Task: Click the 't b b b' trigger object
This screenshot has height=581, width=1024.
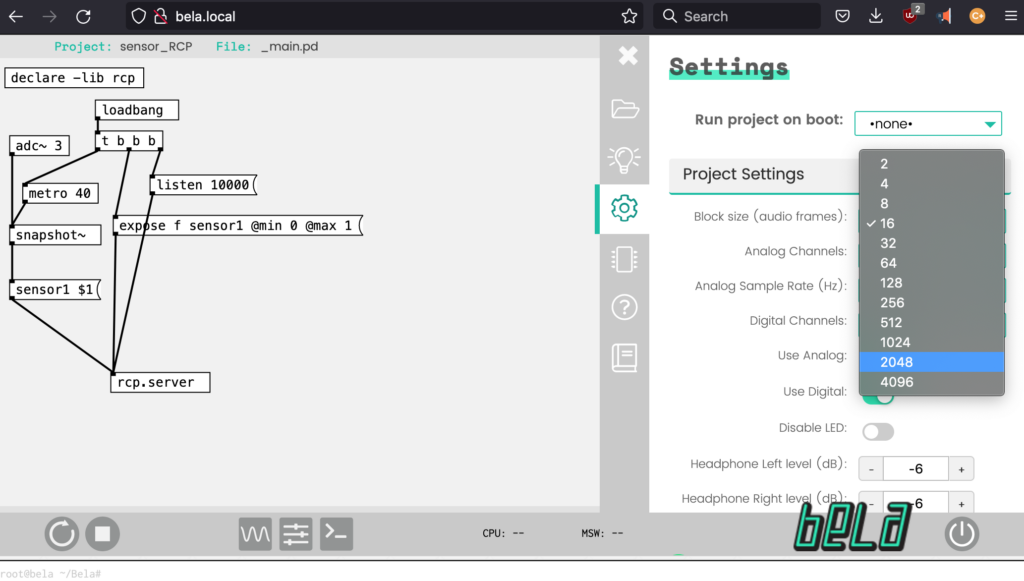Action: coord(129,140)
